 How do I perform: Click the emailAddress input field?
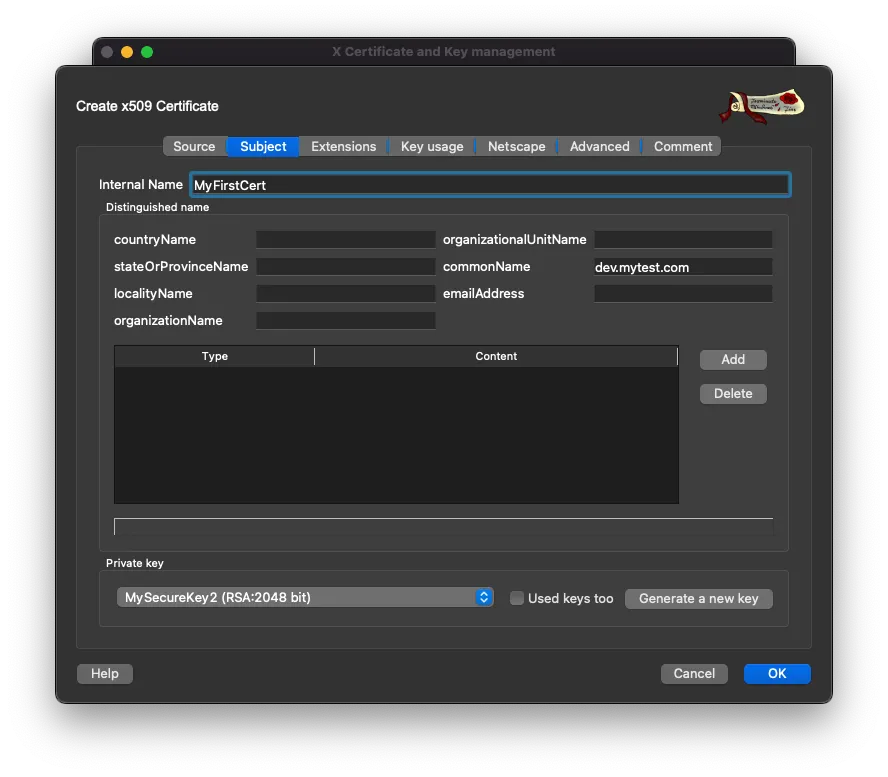(683, 293)
